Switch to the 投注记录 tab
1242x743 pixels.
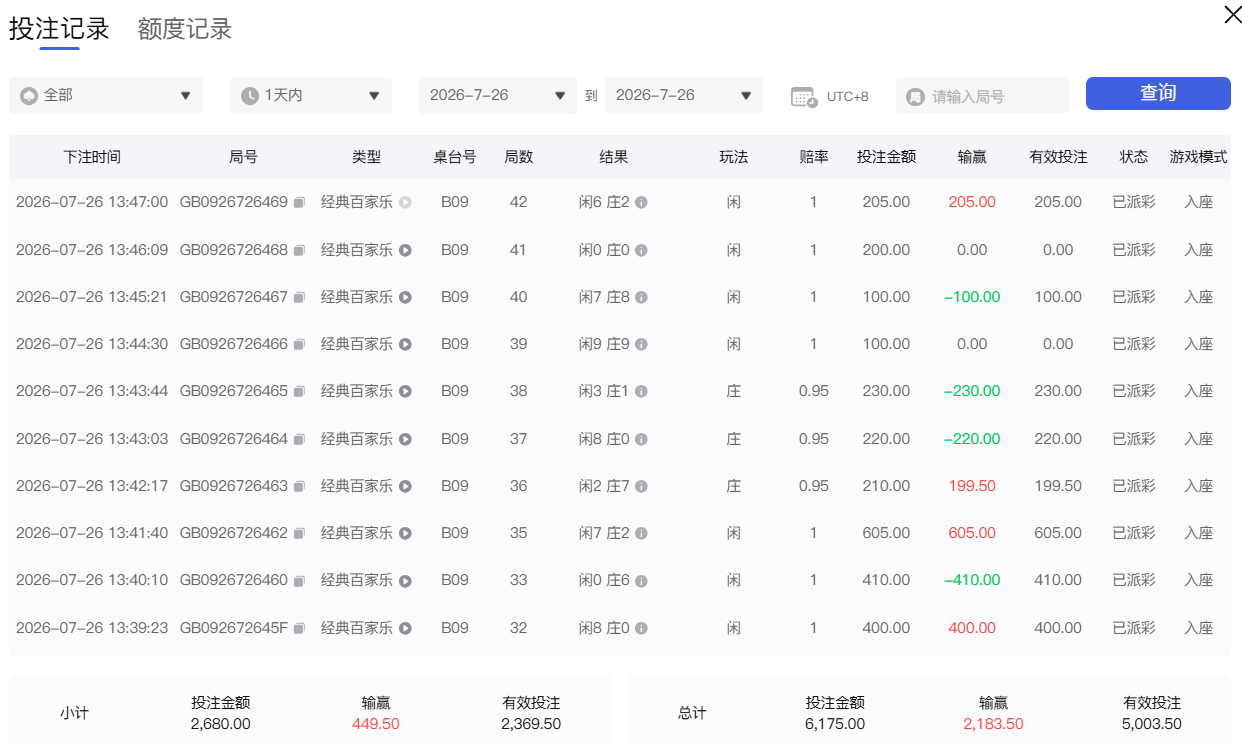pos(59,29)
